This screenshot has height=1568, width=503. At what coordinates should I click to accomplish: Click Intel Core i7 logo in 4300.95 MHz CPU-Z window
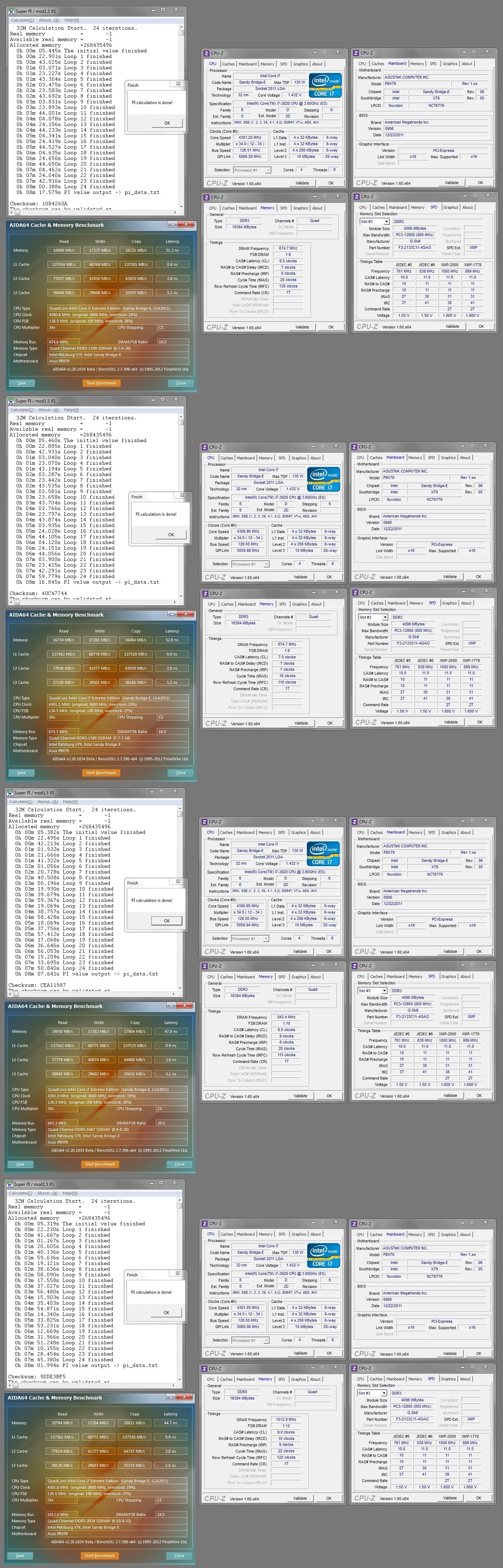tap(323, 853)
